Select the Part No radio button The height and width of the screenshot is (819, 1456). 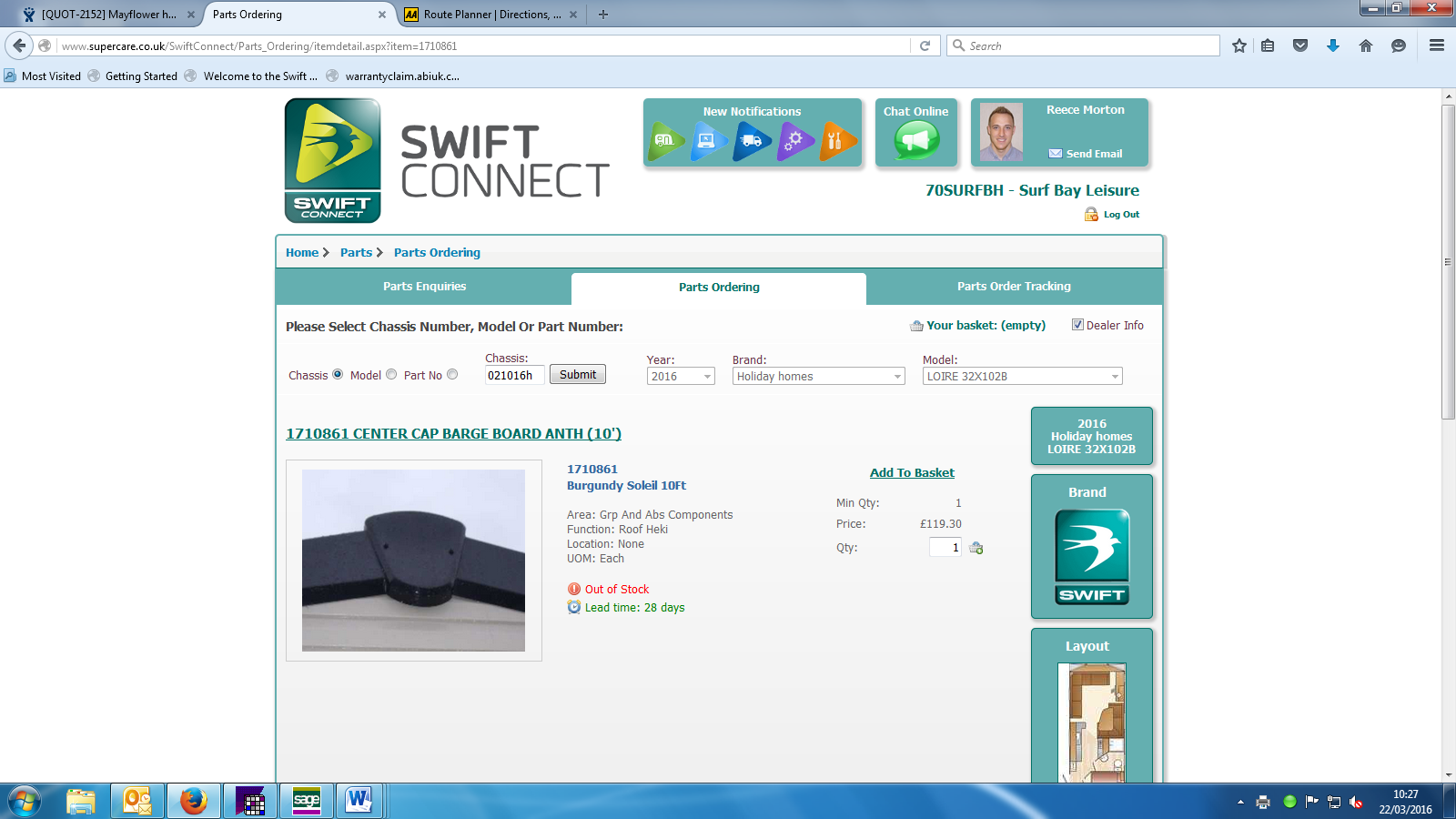click(452, 374)
